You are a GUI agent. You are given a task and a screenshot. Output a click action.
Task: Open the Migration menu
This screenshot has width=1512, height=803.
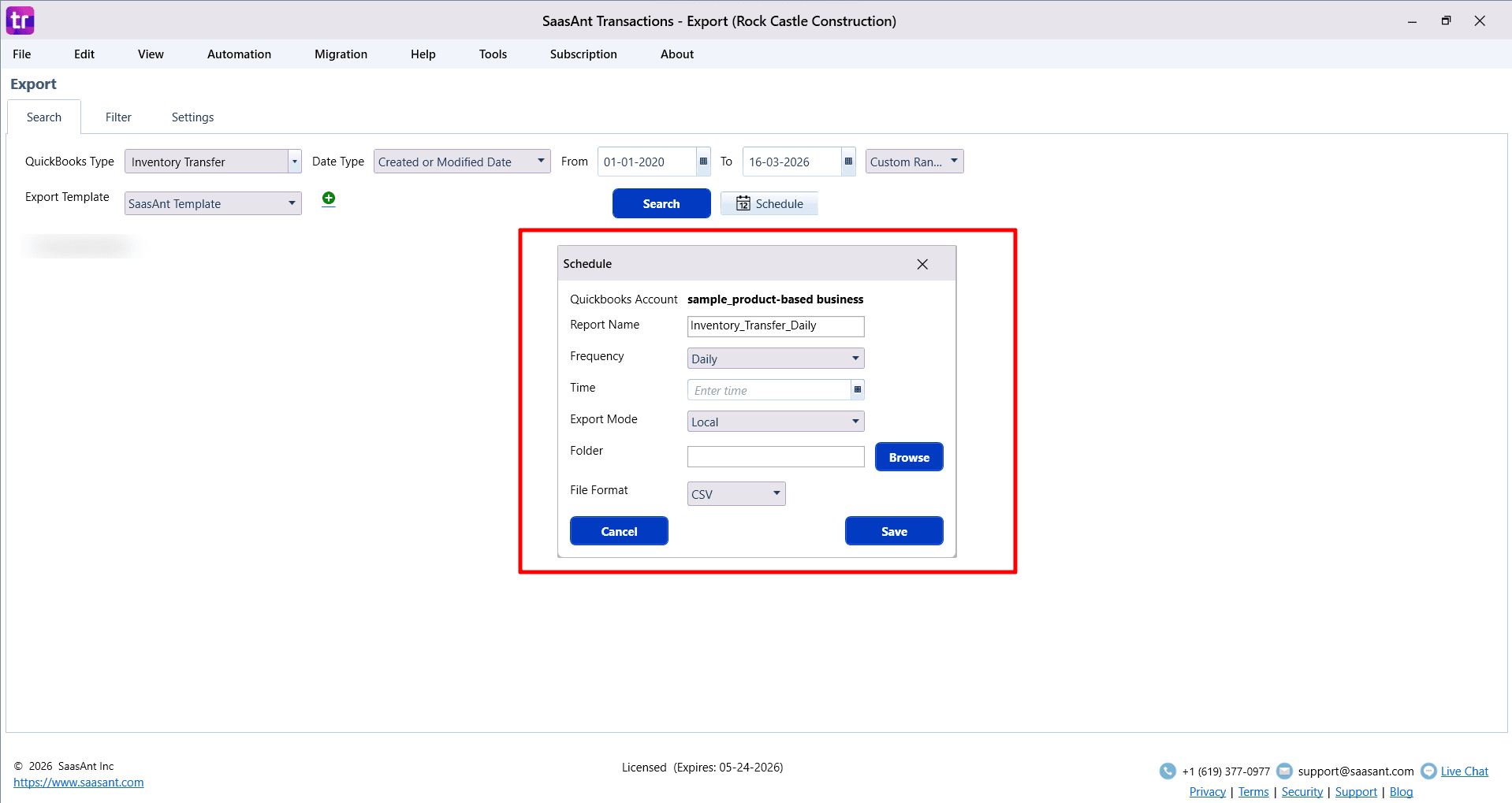(x=341, y=54)
